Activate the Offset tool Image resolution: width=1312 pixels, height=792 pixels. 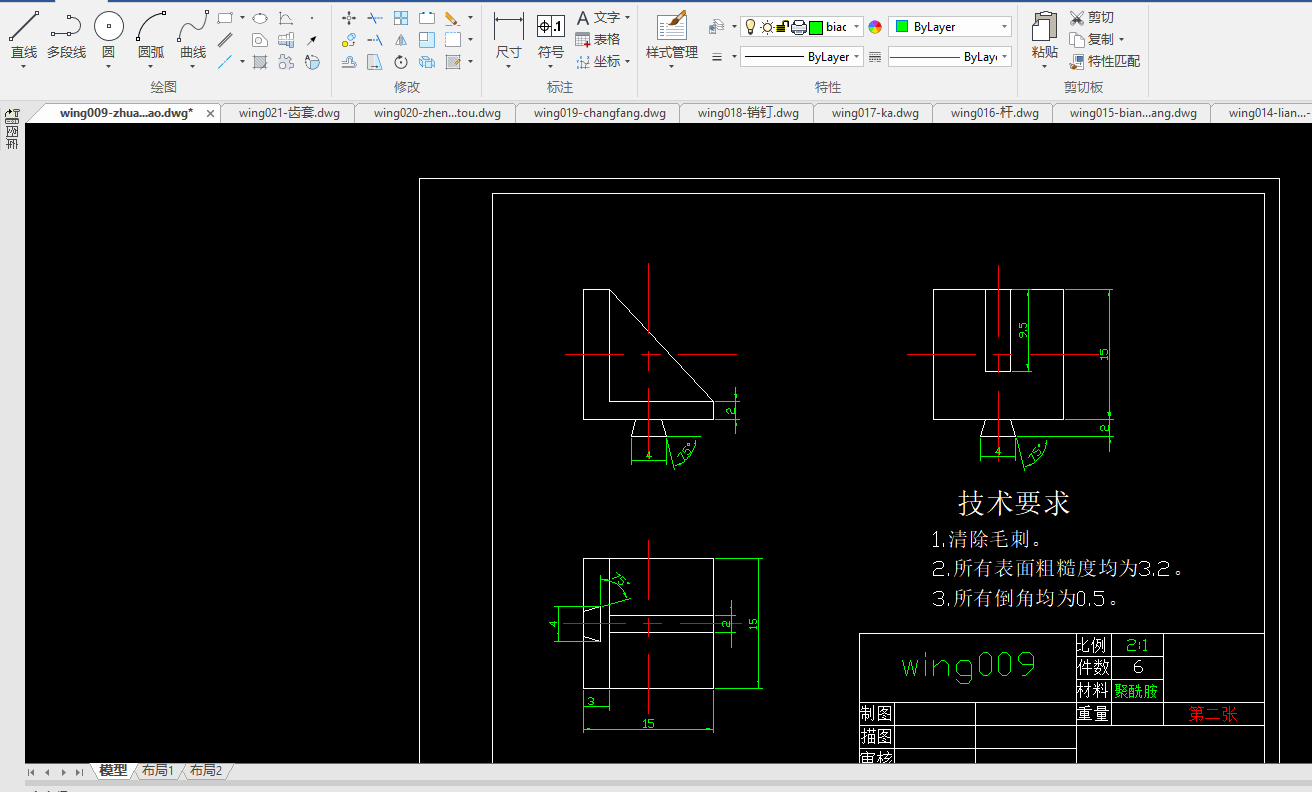349,62
